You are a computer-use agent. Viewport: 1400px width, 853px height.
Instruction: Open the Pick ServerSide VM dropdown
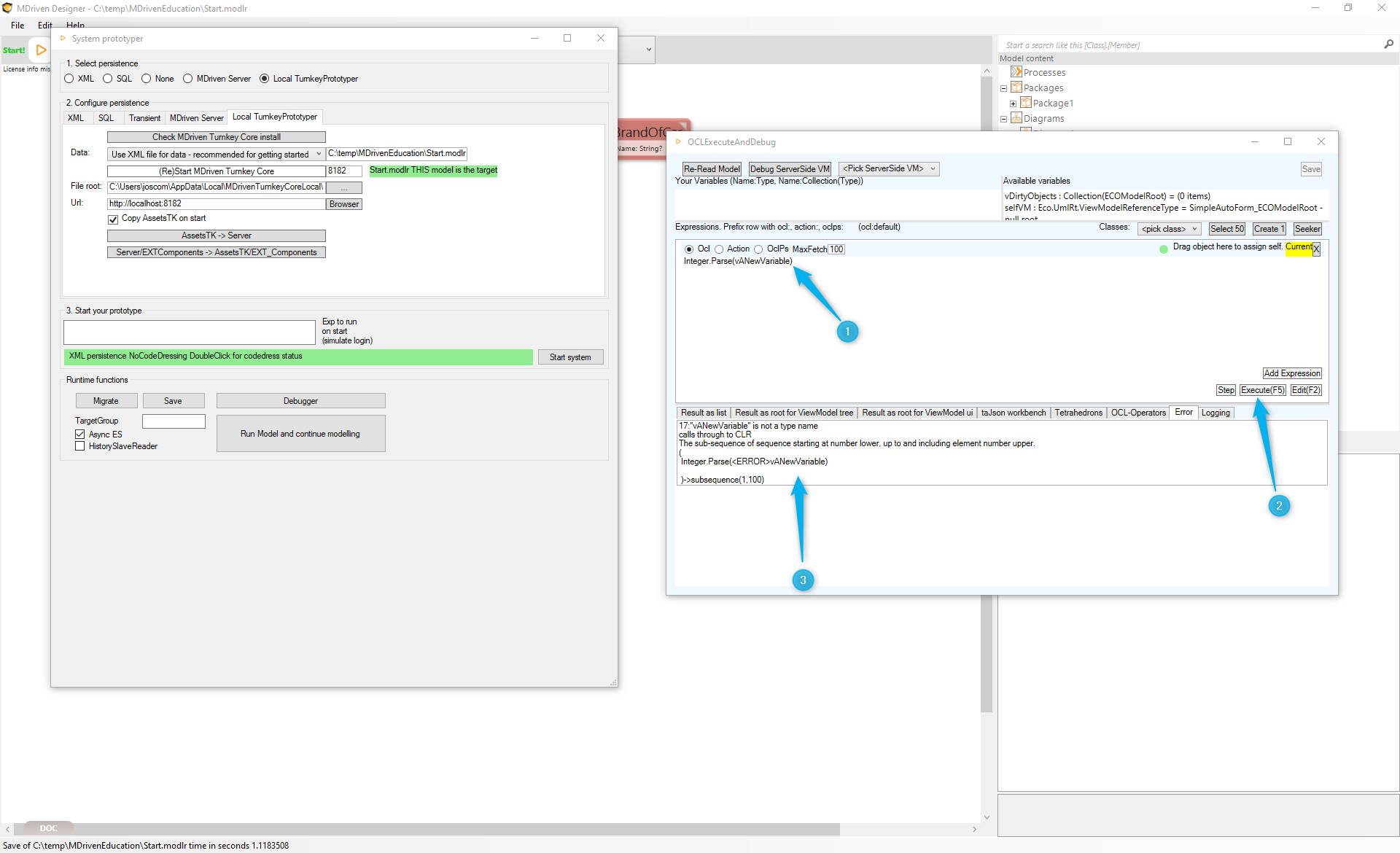tap(888, 168)
